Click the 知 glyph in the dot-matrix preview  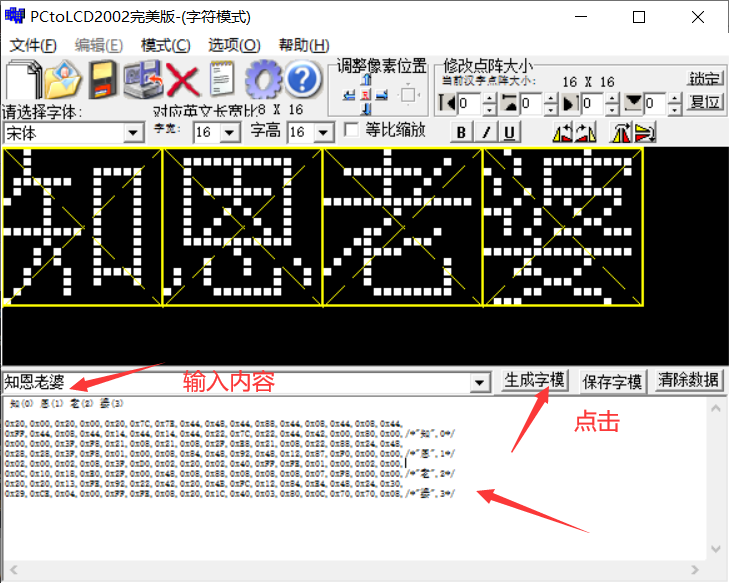click(x=82, y=227)
